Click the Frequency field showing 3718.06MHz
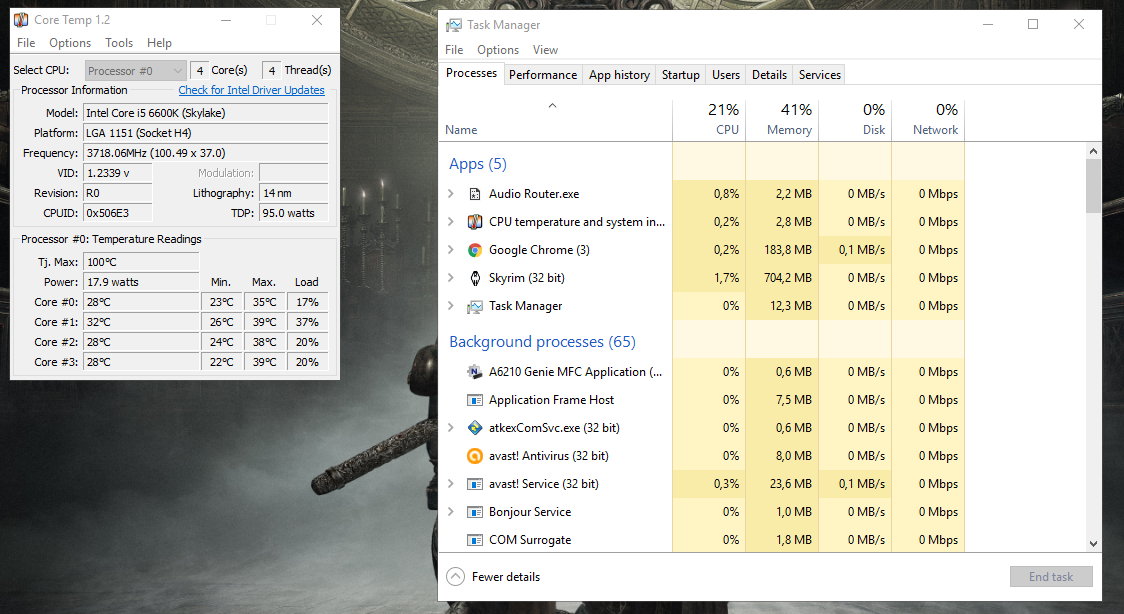The width and height of the screenshot is (1124, 614). (x=206, y=153)
